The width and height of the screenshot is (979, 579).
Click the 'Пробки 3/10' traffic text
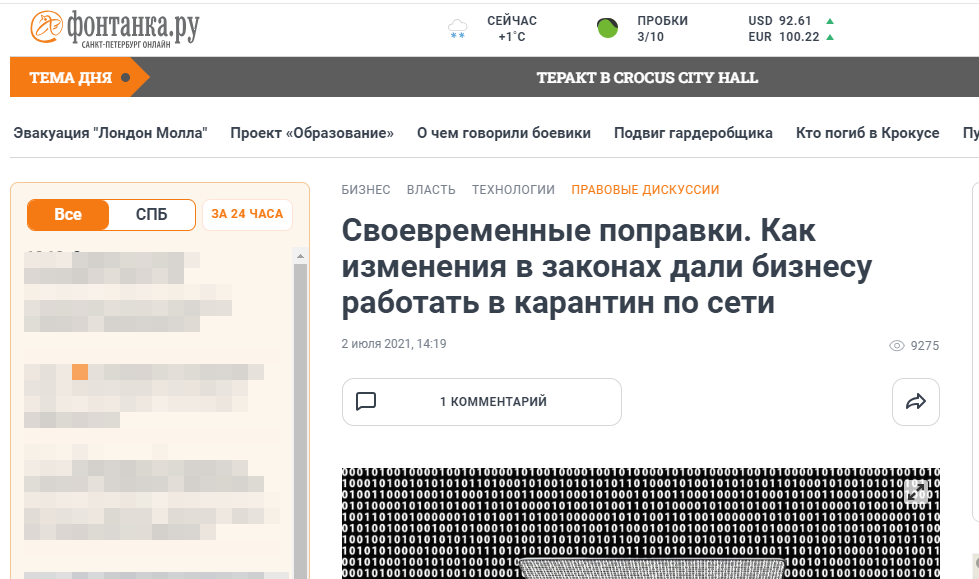point(662,29)
